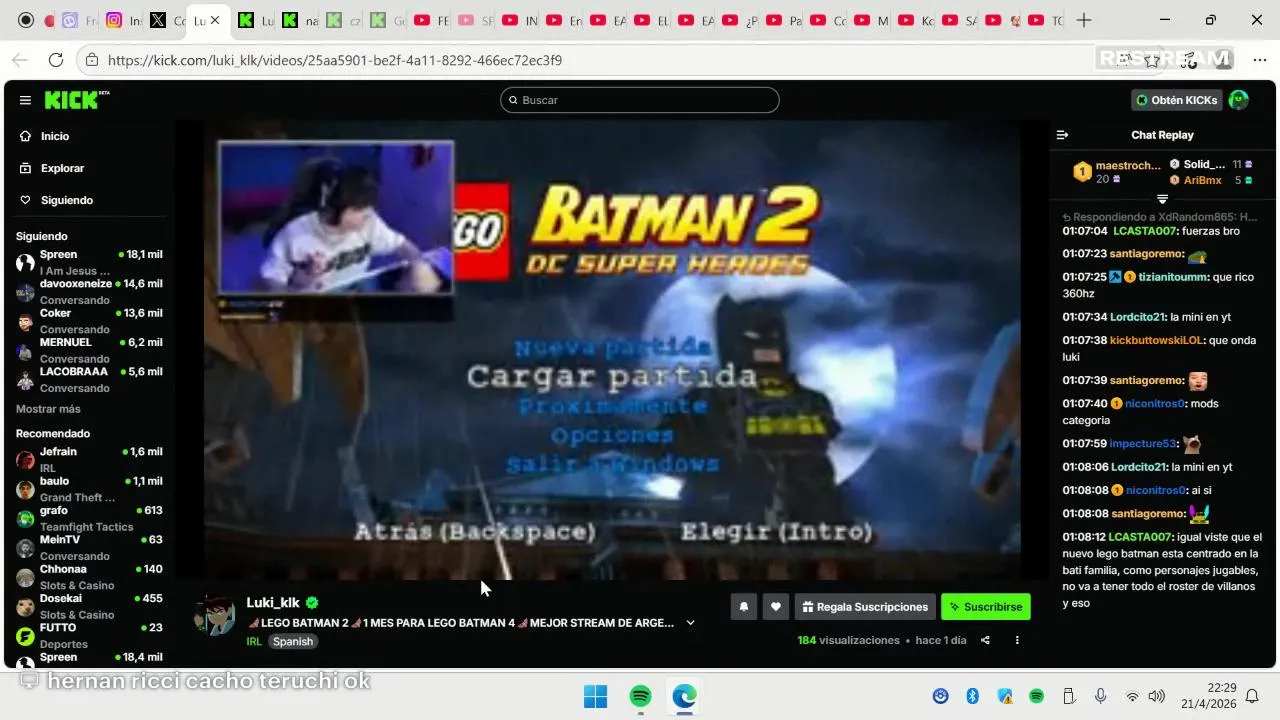Viewport: 1280px width, 720px height.
Task: Click the site info lock icon
Action: (92, 60)
